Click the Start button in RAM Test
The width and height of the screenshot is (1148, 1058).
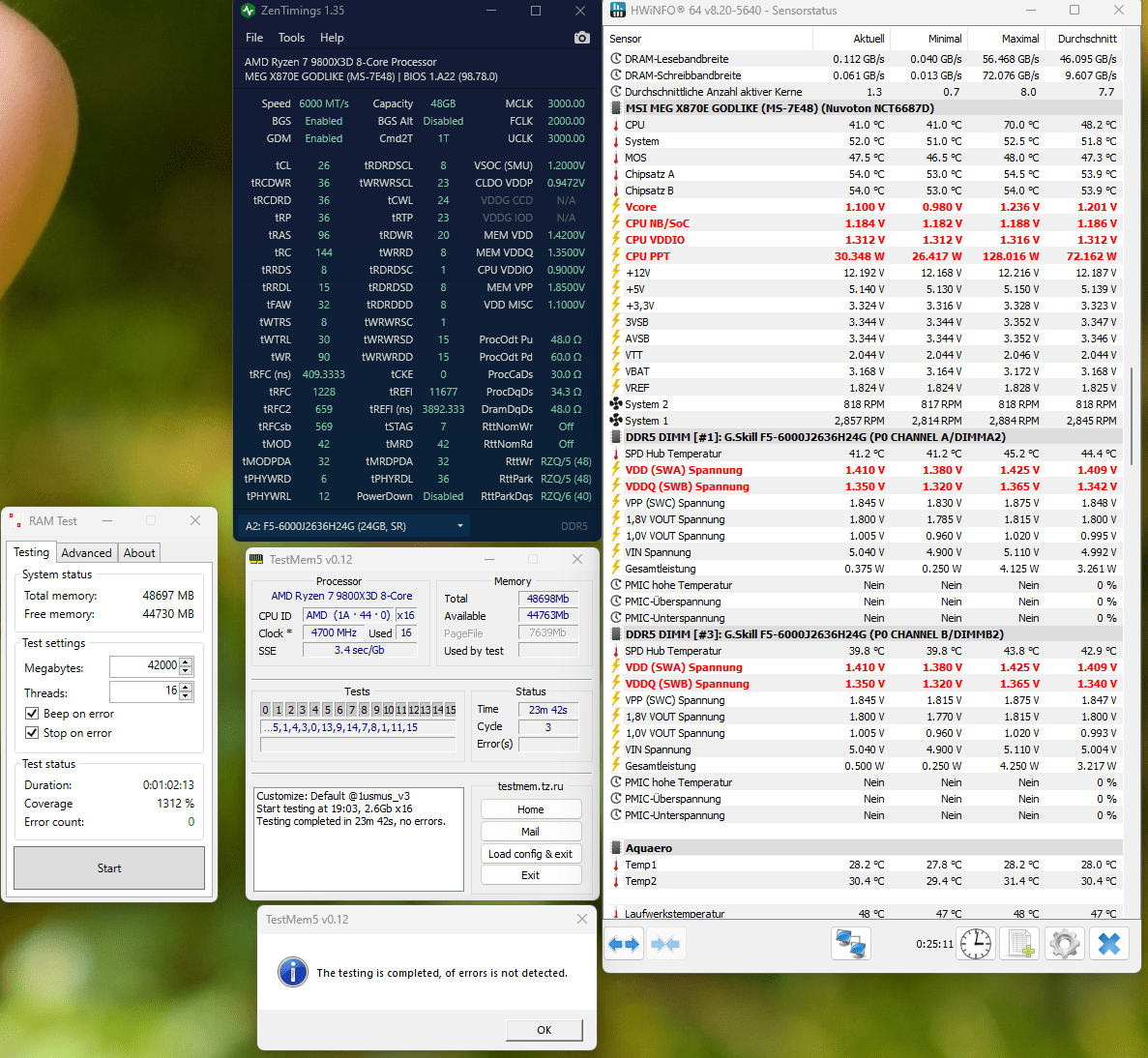109,867
